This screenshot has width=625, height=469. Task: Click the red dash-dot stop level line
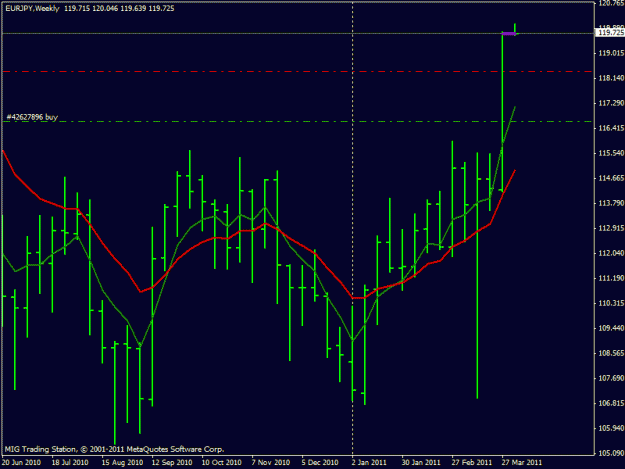pyautogui.click(x=297, y=72)
